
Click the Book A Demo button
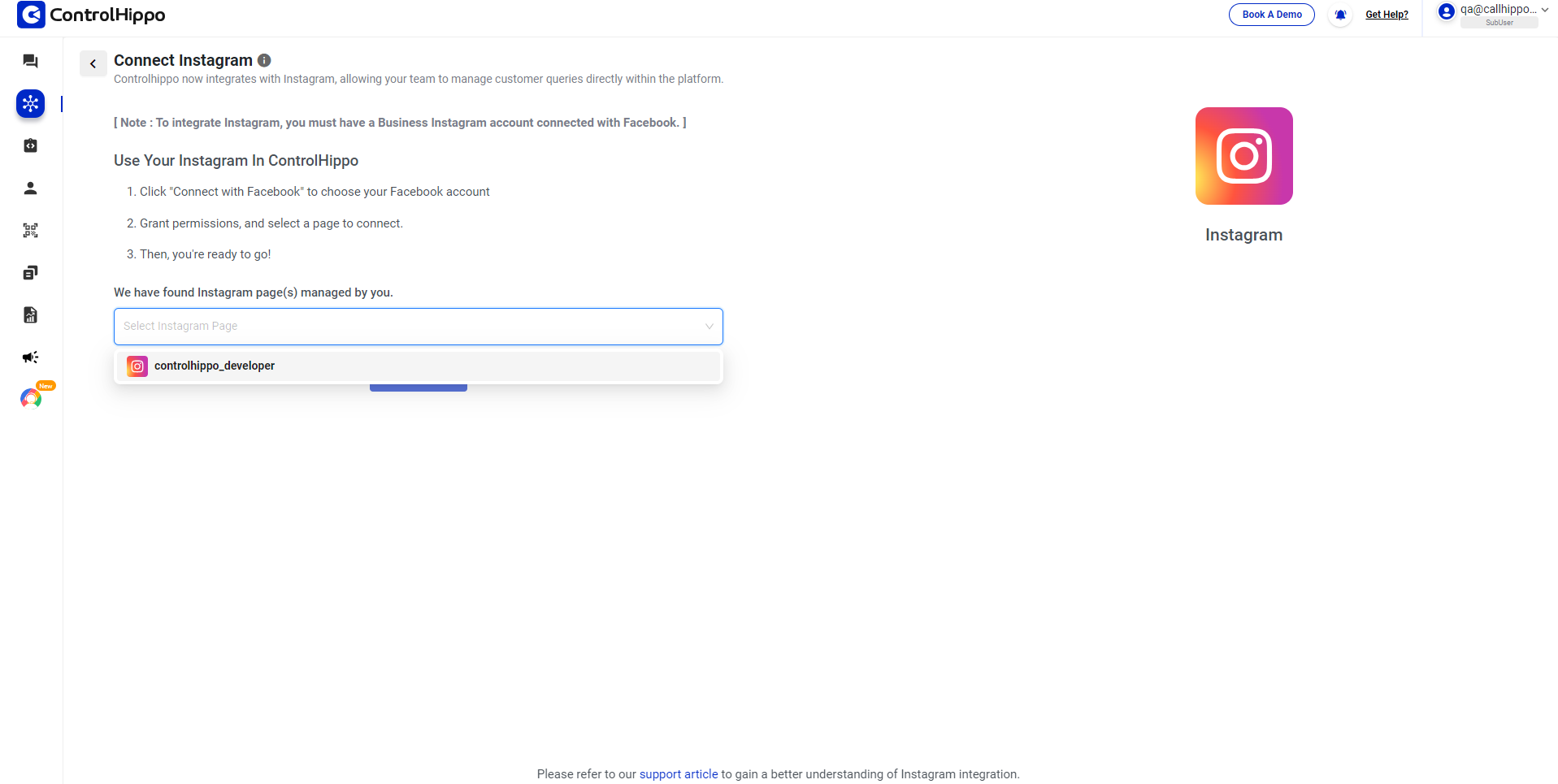coord(1271,15)
